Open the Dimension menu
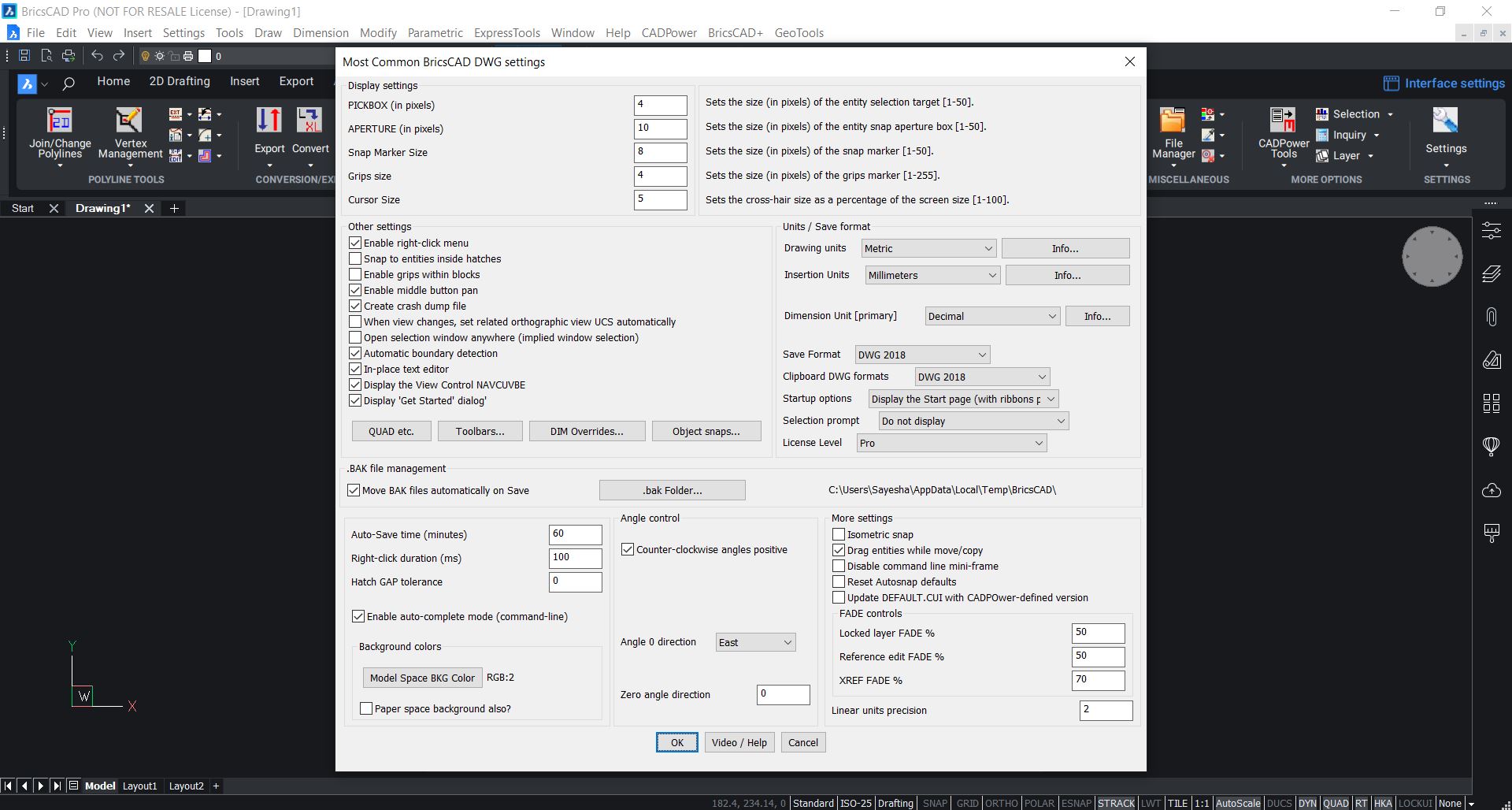 pos(321,33)
